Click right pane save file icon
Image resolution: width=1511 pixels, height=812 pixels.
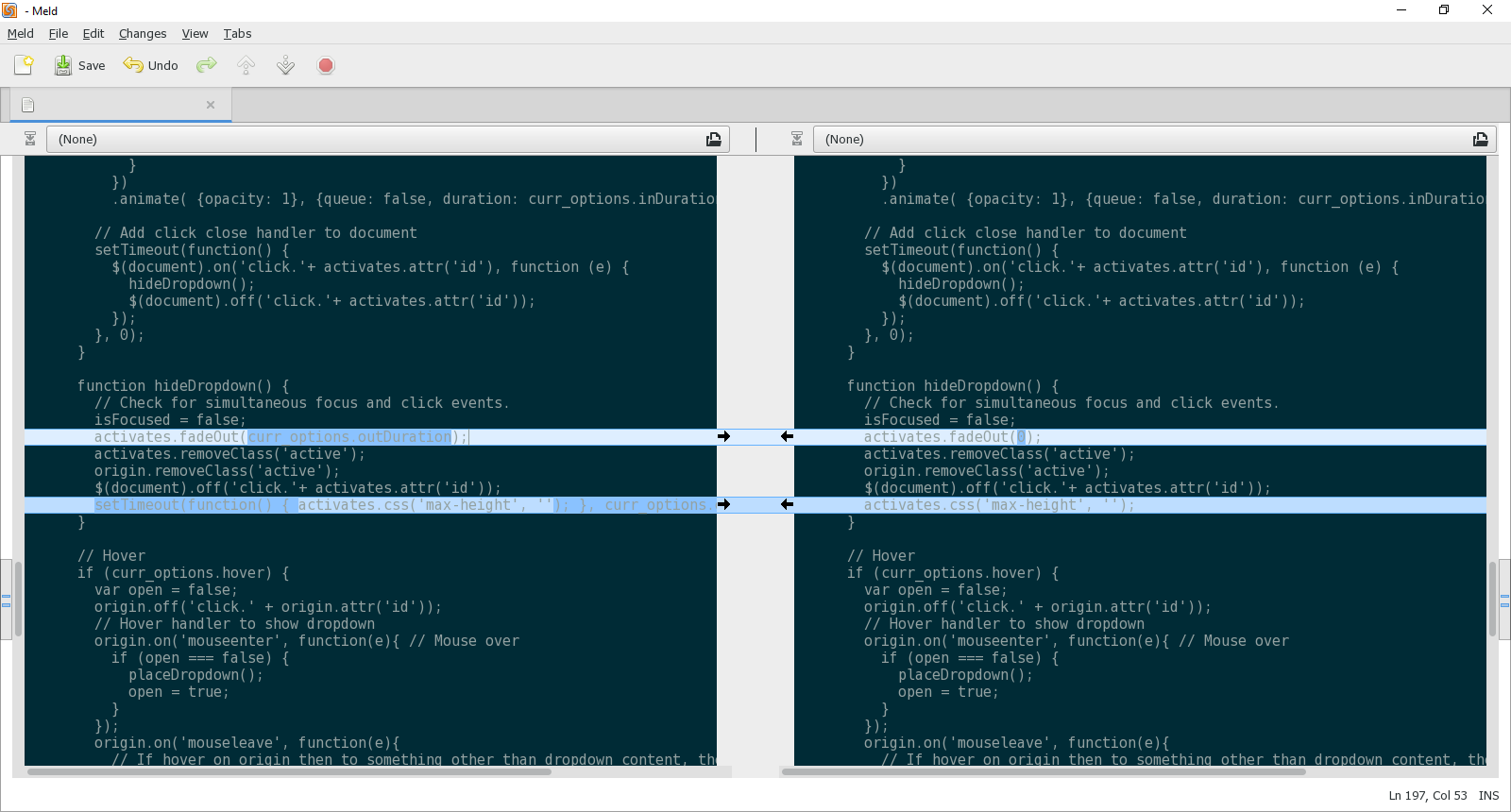[797, 139]
